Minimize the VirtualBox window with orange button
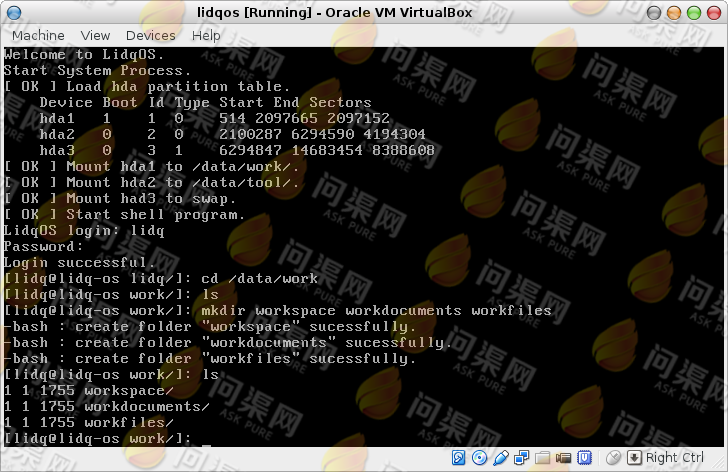The image size is (728, 472). pyautogui.click(x=674, y=13)
